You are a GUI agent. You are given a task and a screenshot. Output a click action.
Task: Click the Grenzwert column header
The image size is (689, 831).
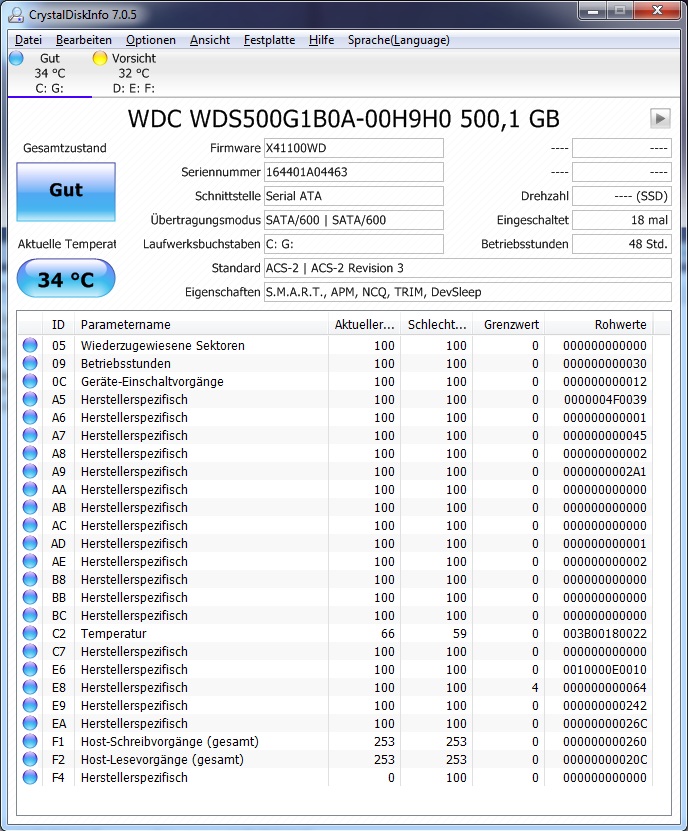tap(509, 324)
